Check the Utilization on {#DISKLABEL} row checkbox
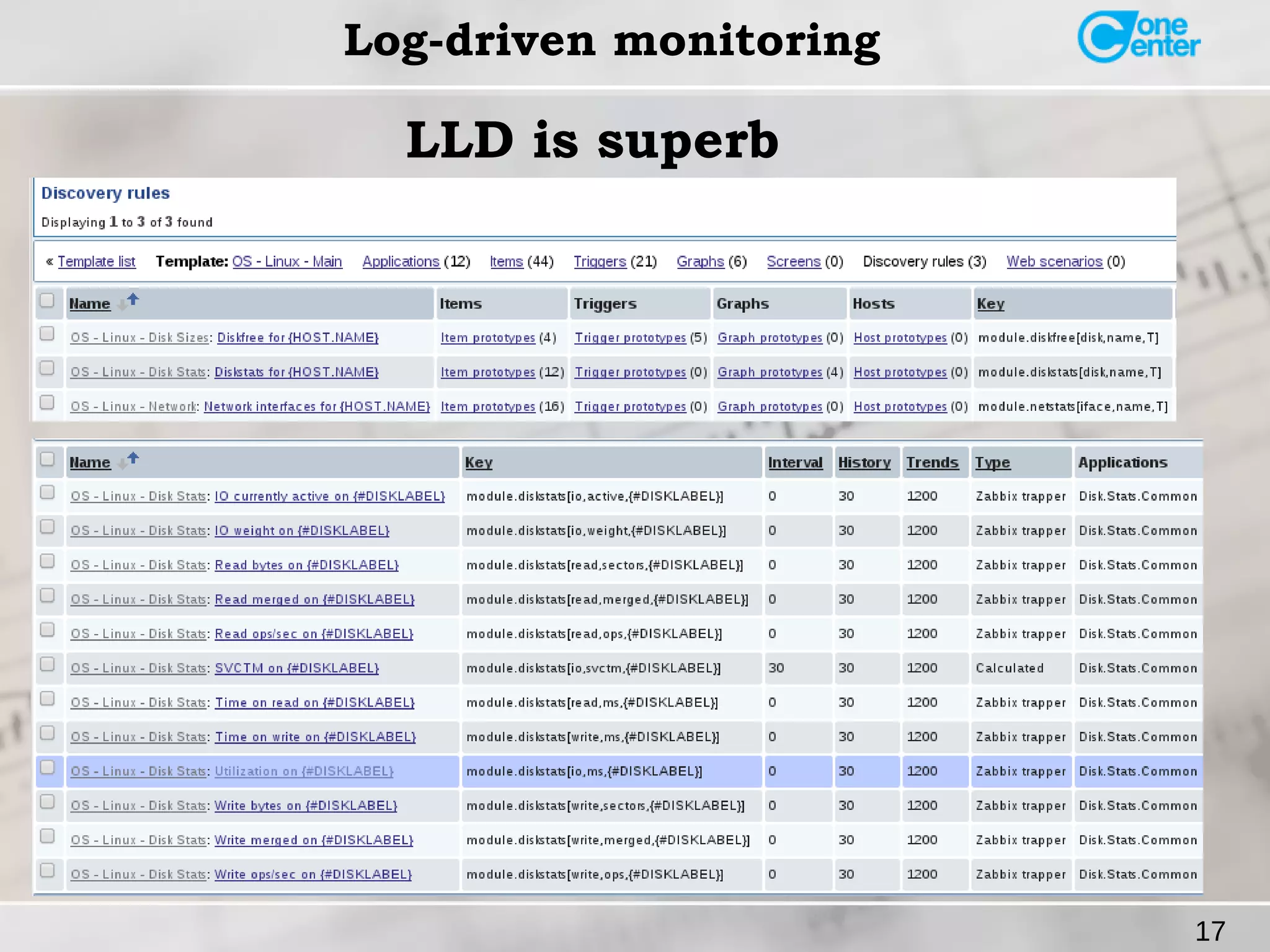The height and width of the screenshot is (952, 1270). coord(47,767)
